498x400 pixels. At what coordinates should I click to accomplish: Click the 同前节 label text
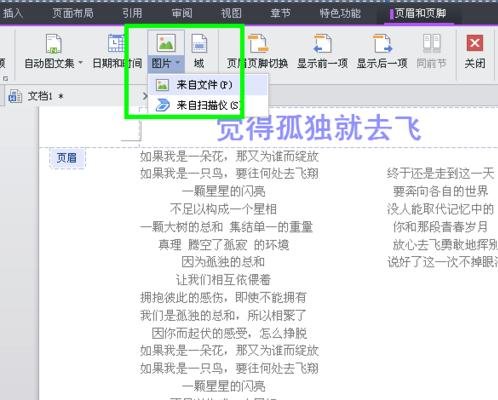pyautogui.click(x=431, y=63)
